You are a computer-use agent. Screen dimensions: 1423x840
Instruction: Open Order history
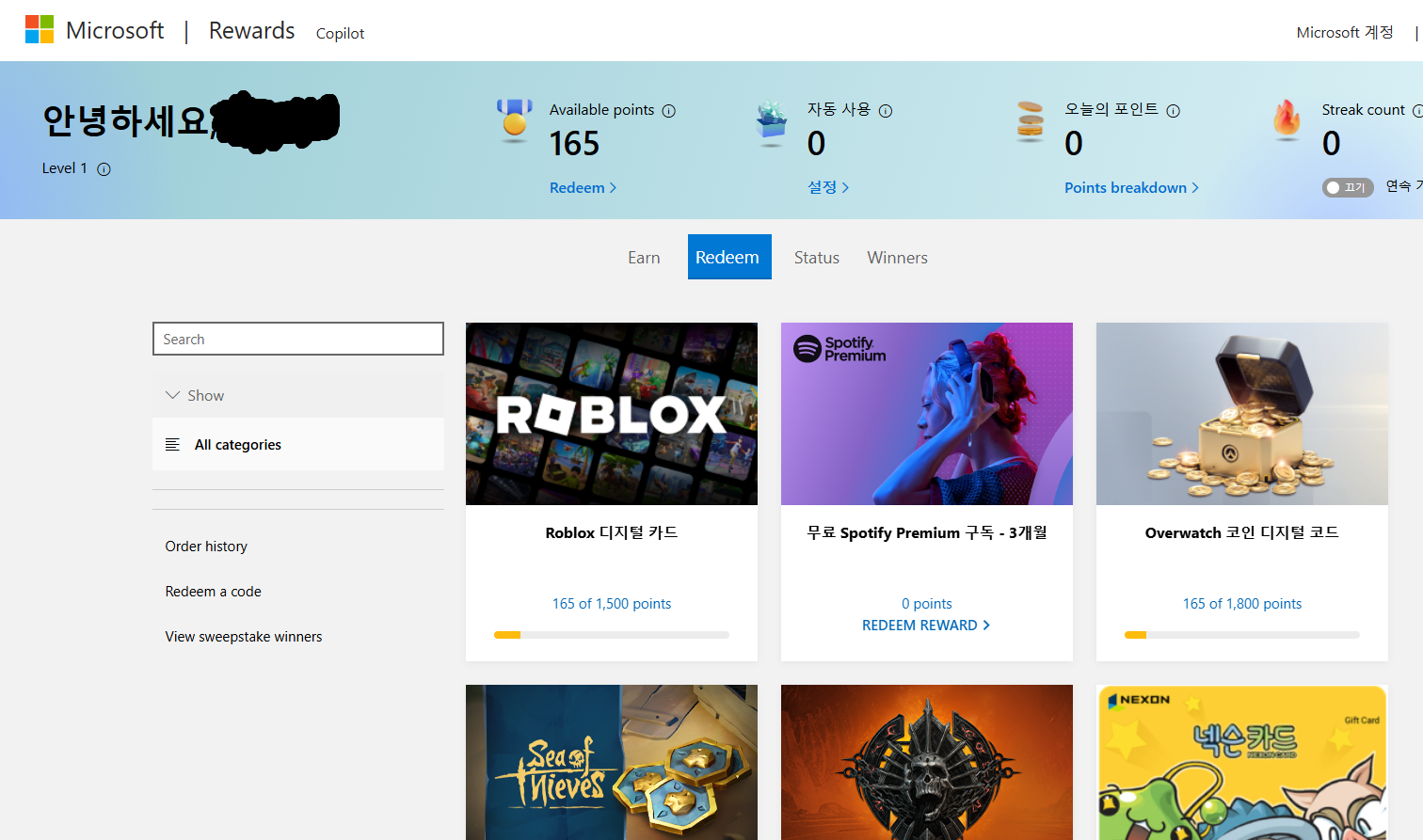coord(206,547)
